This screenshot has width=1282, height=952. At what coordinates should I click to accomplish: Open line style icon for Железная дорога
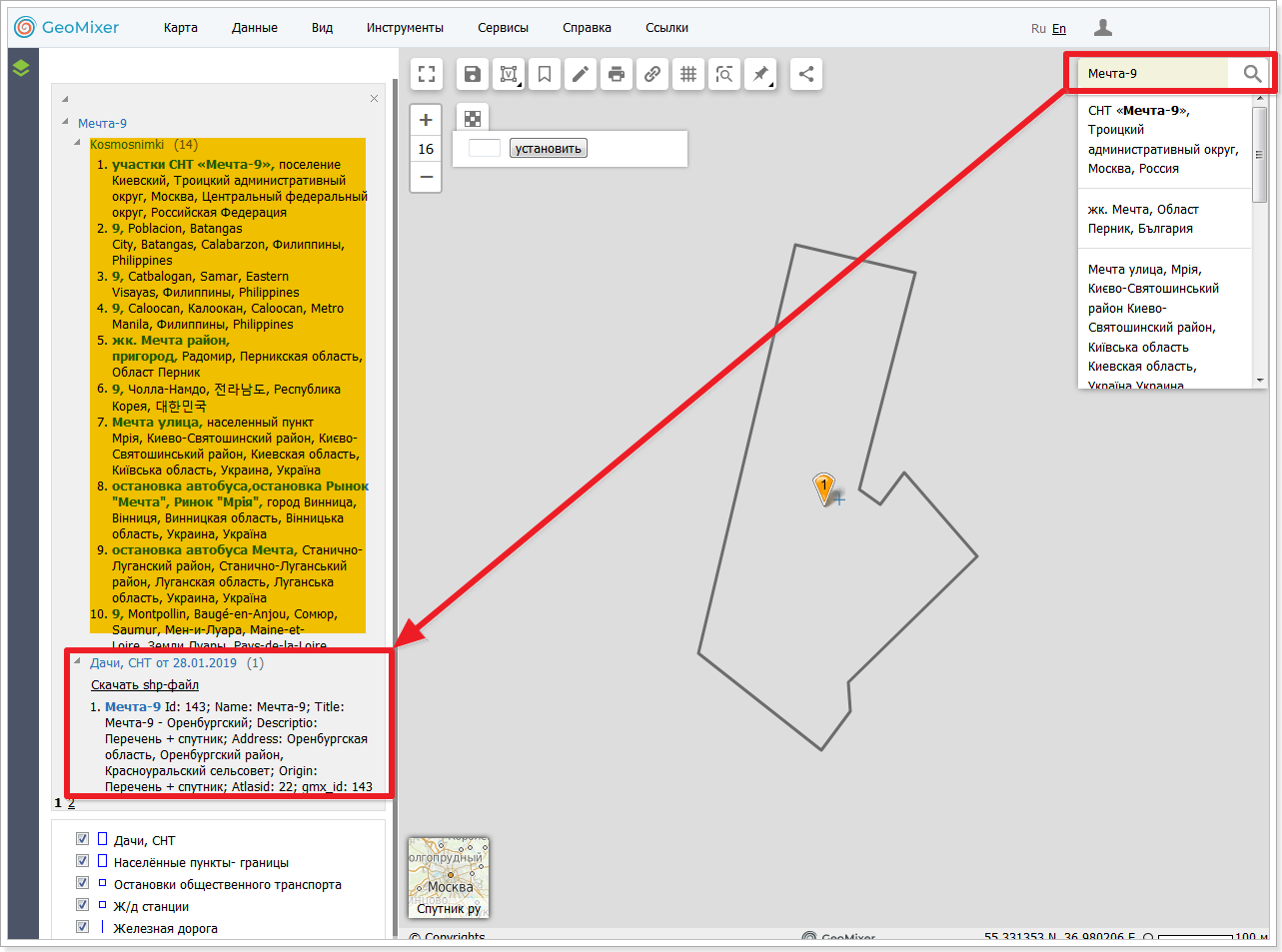[x=102, y=927]
